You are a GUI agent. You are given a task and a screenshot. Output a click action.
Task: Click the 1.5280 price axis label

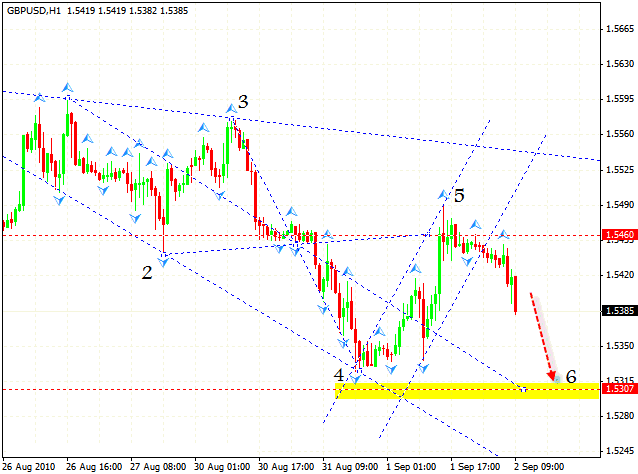[620, 416]
